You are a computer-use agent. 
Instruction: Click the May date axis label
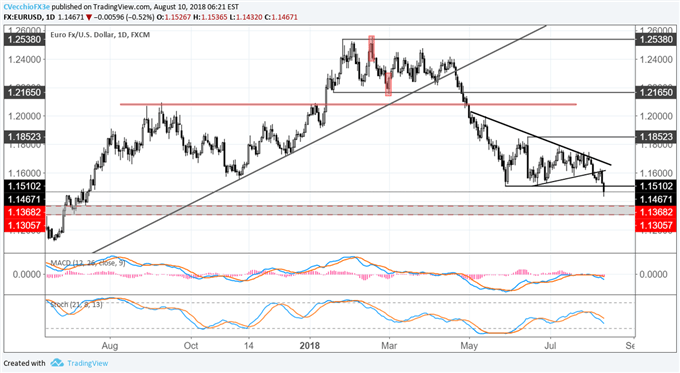pyautogui.click(x=469, y=346)
